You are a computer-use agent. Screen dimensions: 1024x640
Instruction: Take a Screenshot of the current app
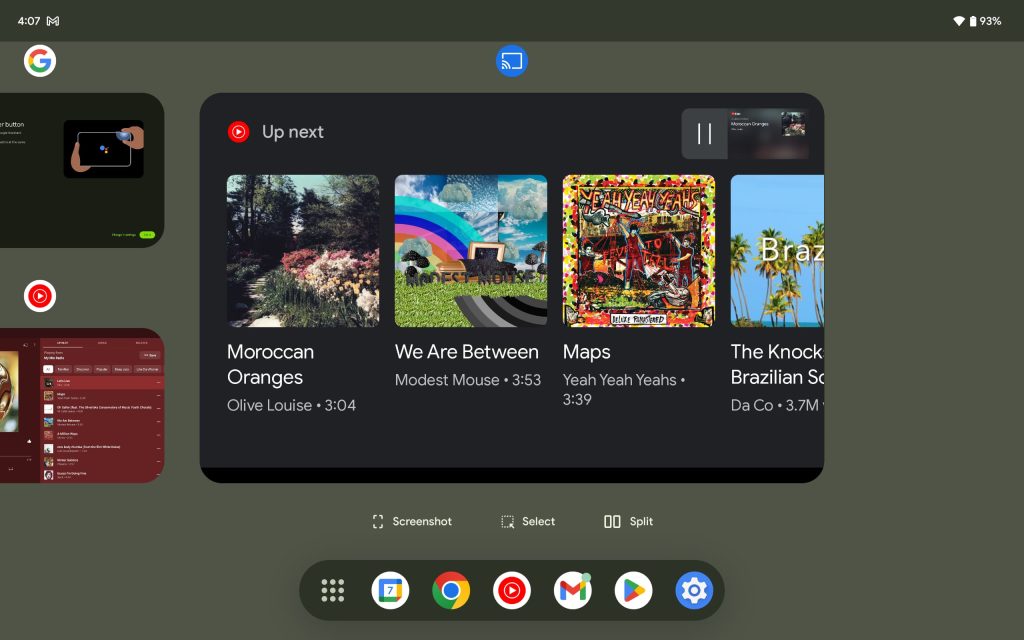412,522
